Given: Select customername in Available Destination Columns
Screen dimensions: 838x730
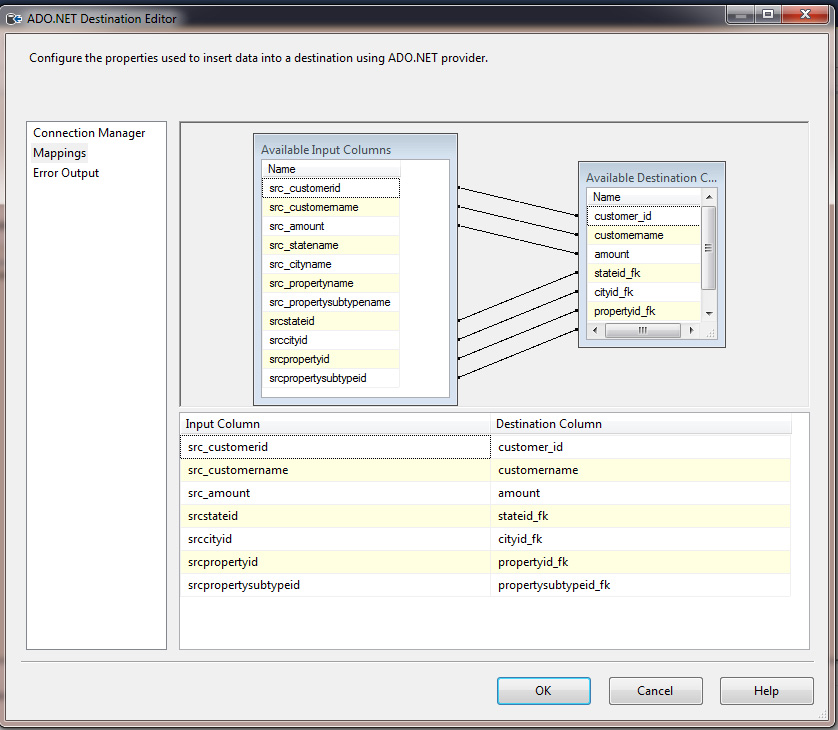Looking at the screenshot, I should [x=643, y=235].
